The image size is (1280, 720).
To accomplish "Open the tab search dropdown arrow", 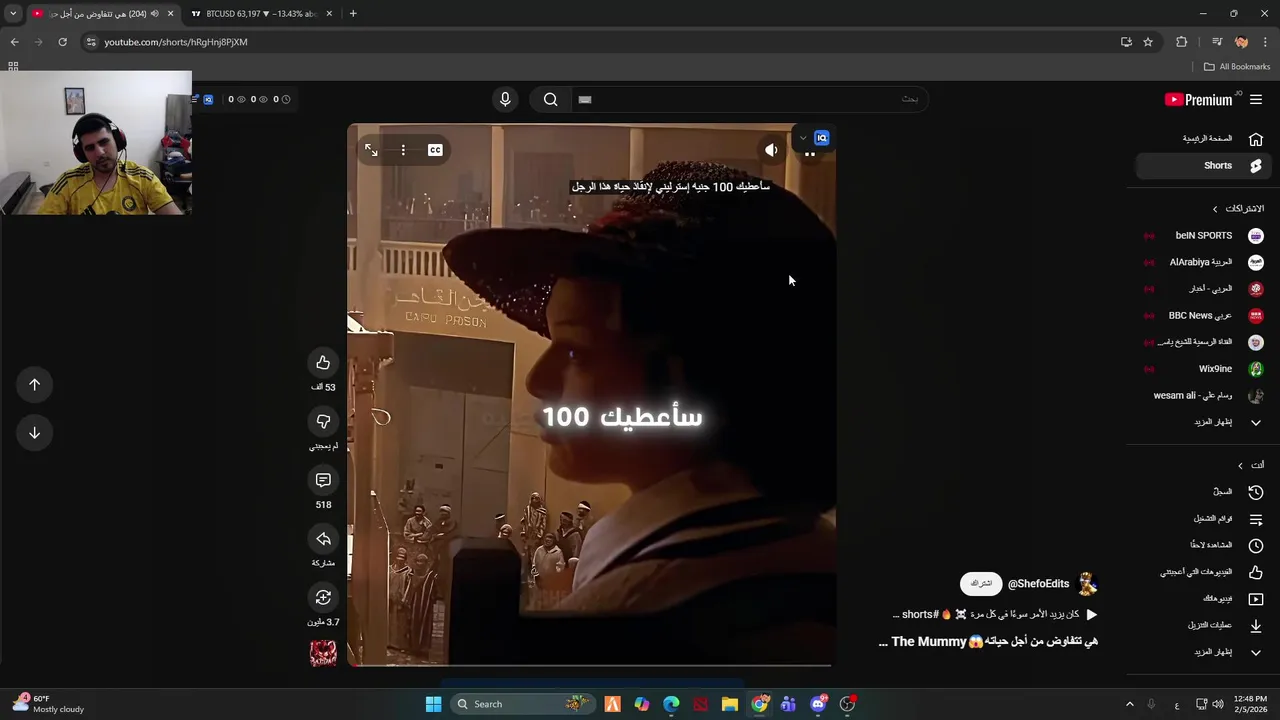I will [13, 14].
